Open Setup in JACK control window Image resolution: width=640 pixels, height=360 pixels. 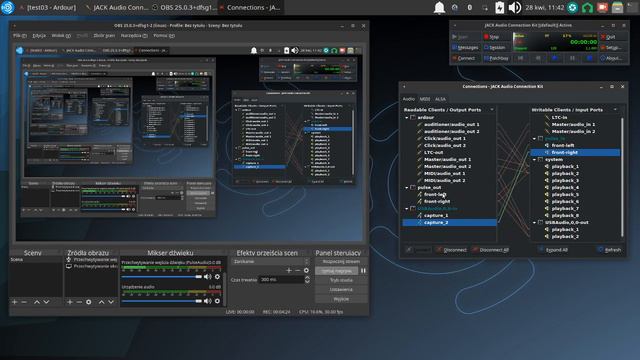tap(613, 47)
